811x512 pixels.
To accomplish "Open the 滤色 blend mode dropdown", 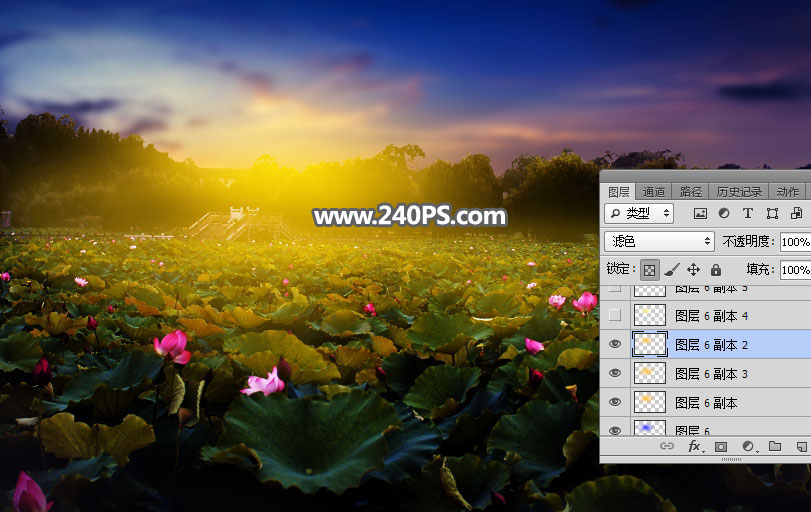I will tap(659, 242).
